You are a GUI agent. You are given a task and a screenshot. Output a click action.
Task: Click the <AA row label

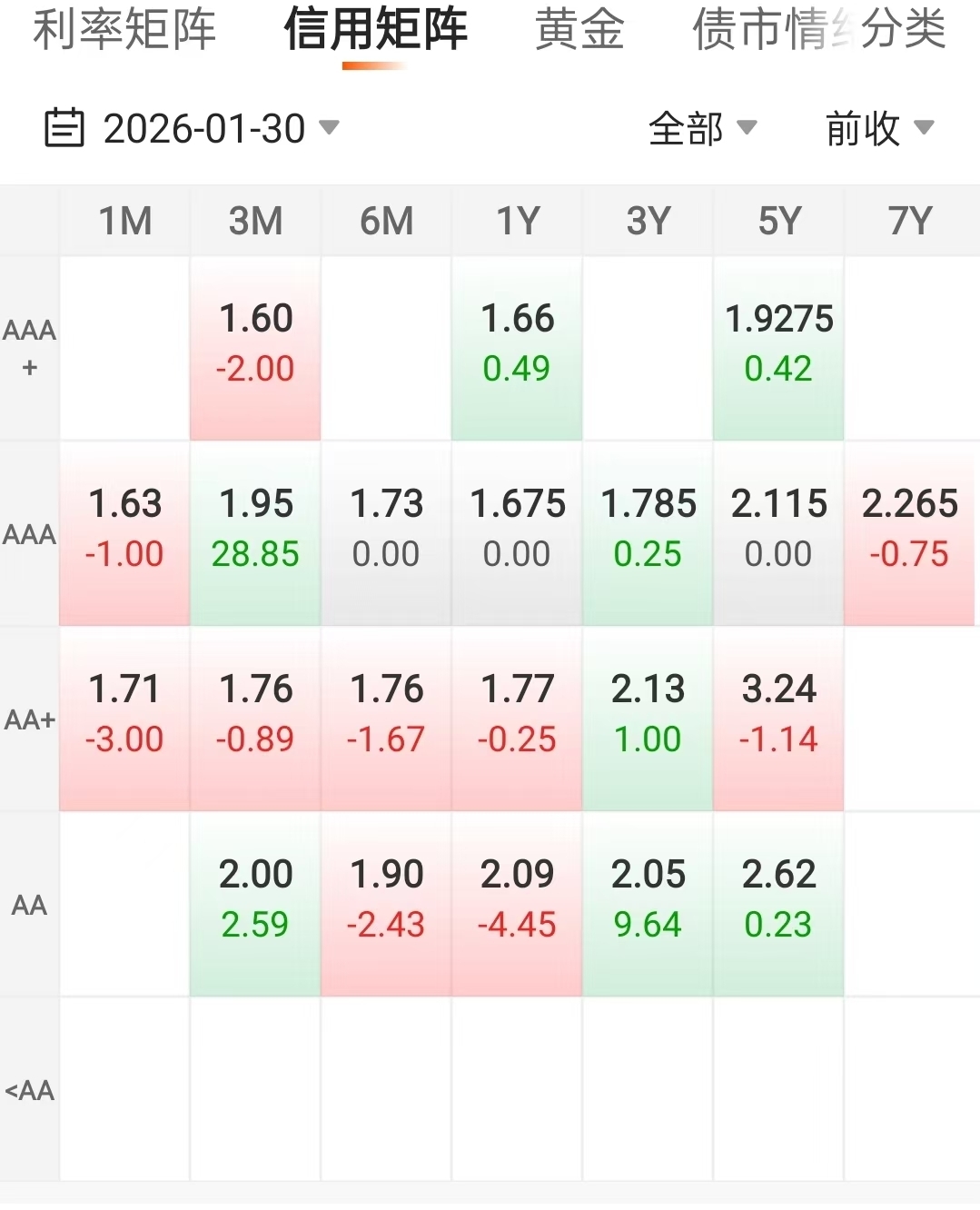[30, 1089]
